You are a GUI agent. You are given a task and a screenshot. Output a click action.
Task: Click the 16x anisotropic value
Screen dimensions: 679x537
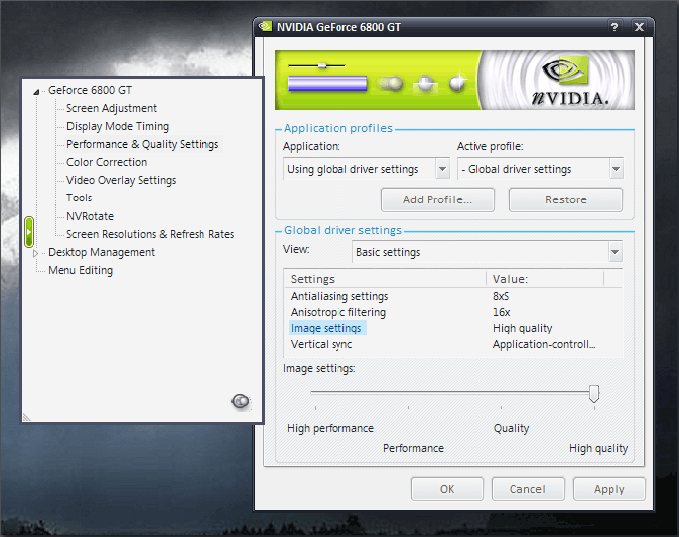[501, 312]
